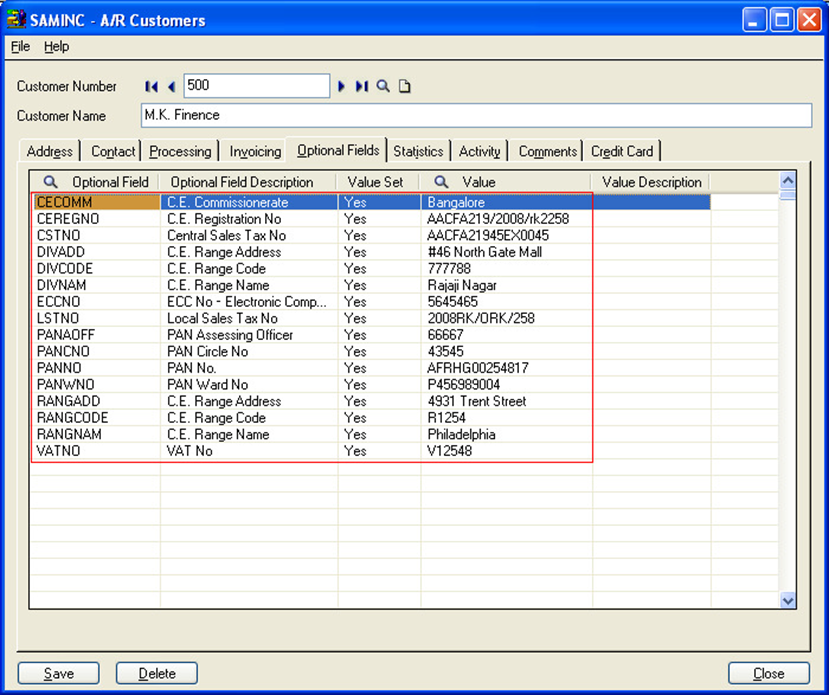Go to the next customer record

(342, 87)
